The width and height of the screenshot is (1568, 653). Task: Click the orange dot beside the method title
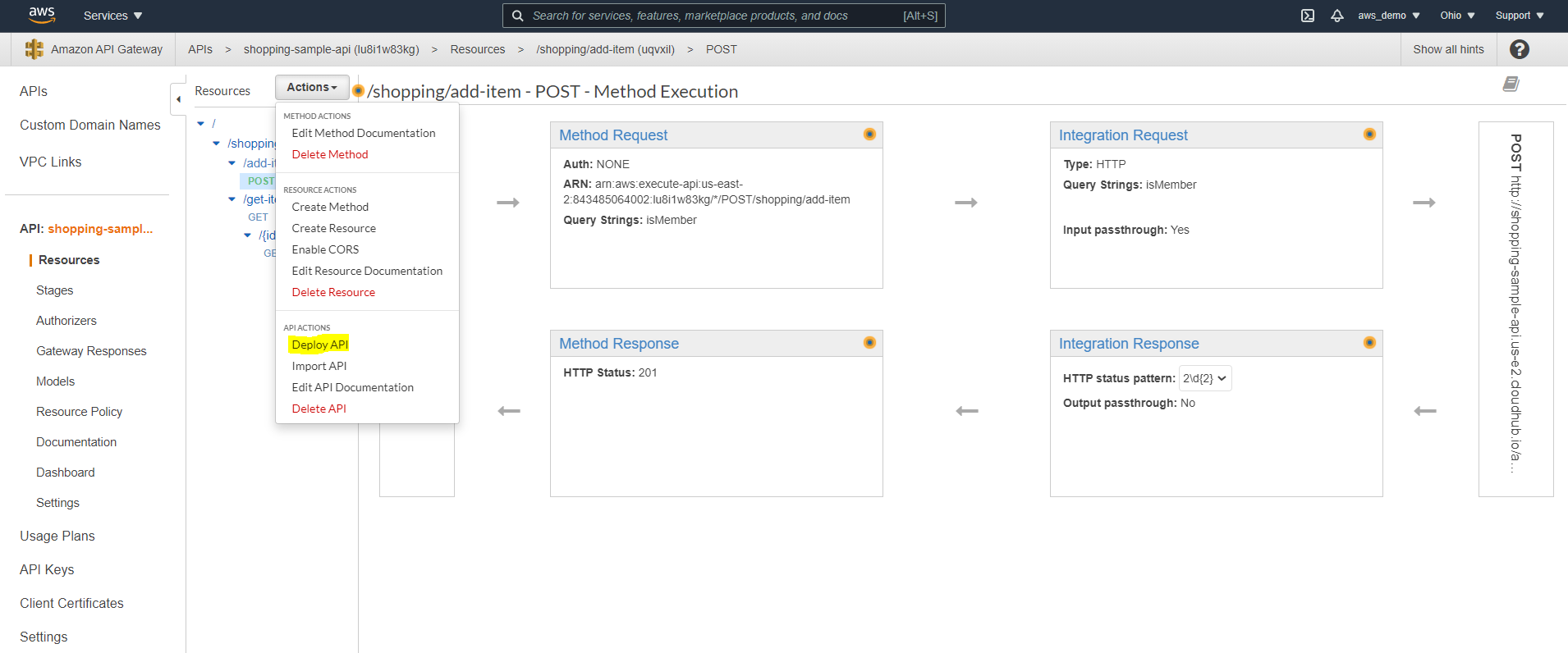tap(359, 91)
